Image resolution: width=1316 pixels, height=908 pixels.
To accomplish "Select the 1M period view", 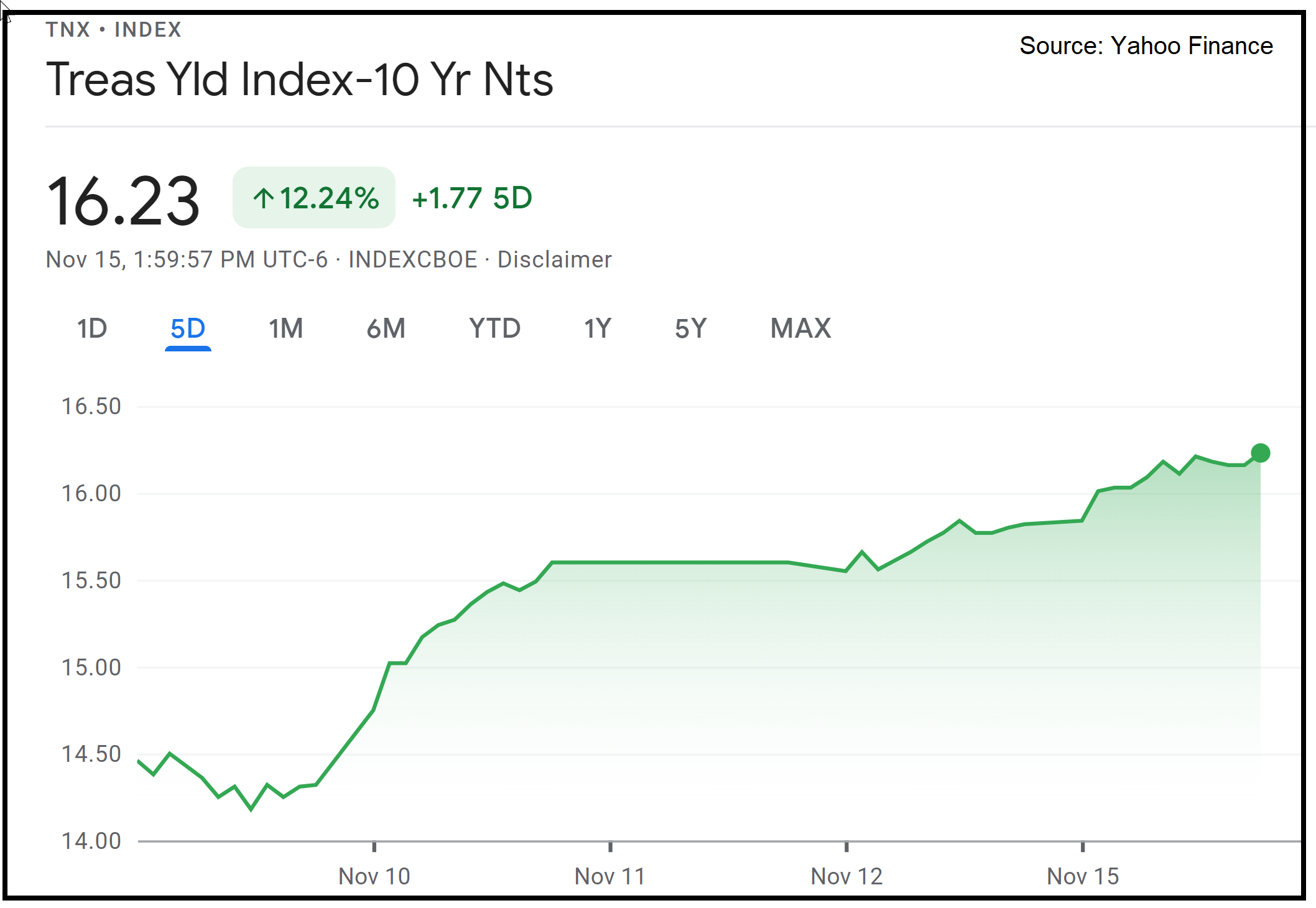I will point(285,328).
